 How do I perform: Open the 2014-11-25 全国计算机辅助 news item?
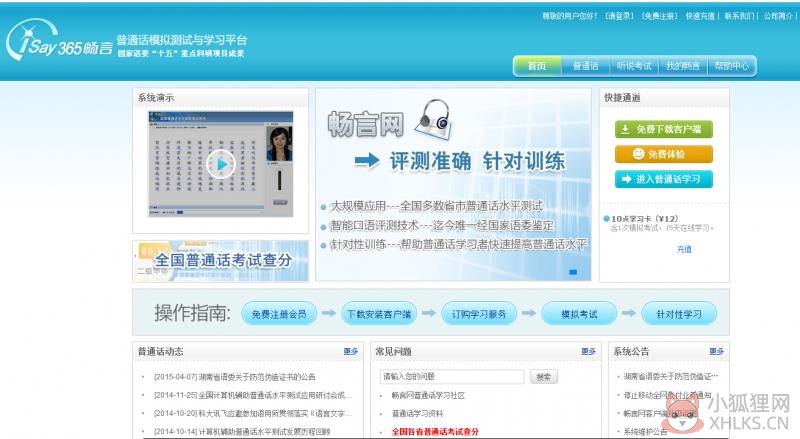[253, 395]
